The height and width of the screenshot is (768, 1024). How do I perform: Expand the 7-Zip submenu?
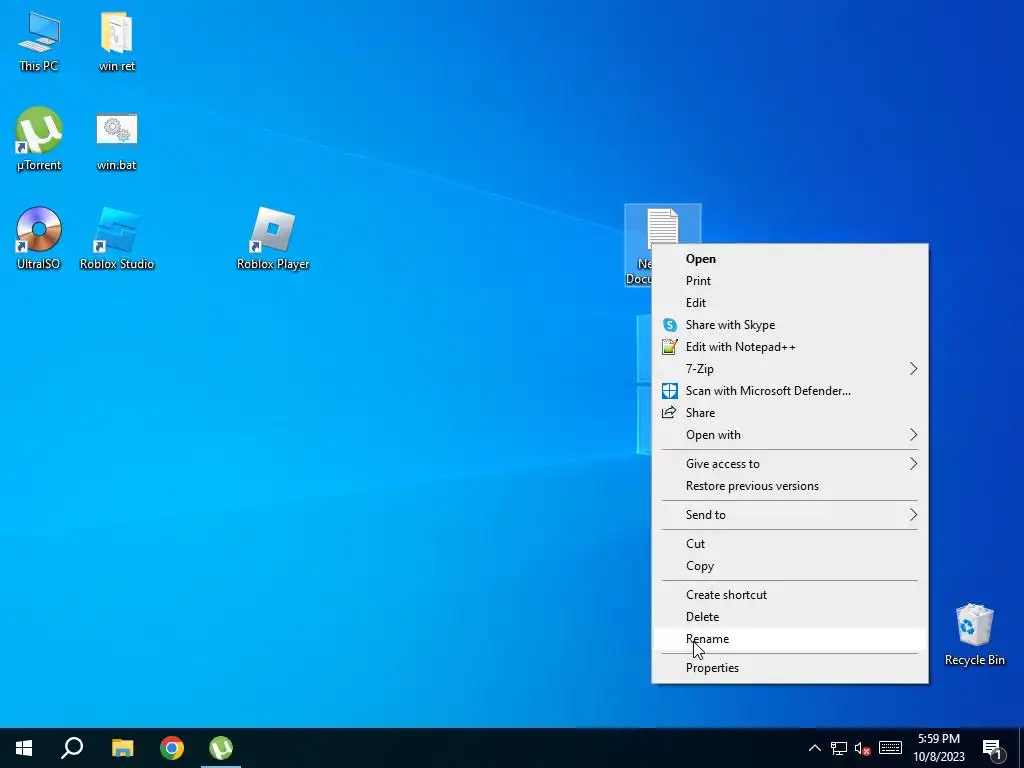pos(790,369)
